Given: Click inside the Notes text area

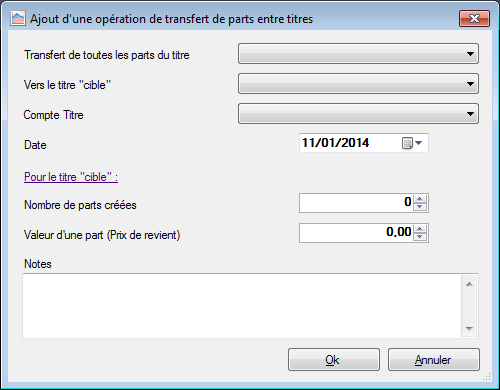Looking at the screenshot, I should (242, 306).
